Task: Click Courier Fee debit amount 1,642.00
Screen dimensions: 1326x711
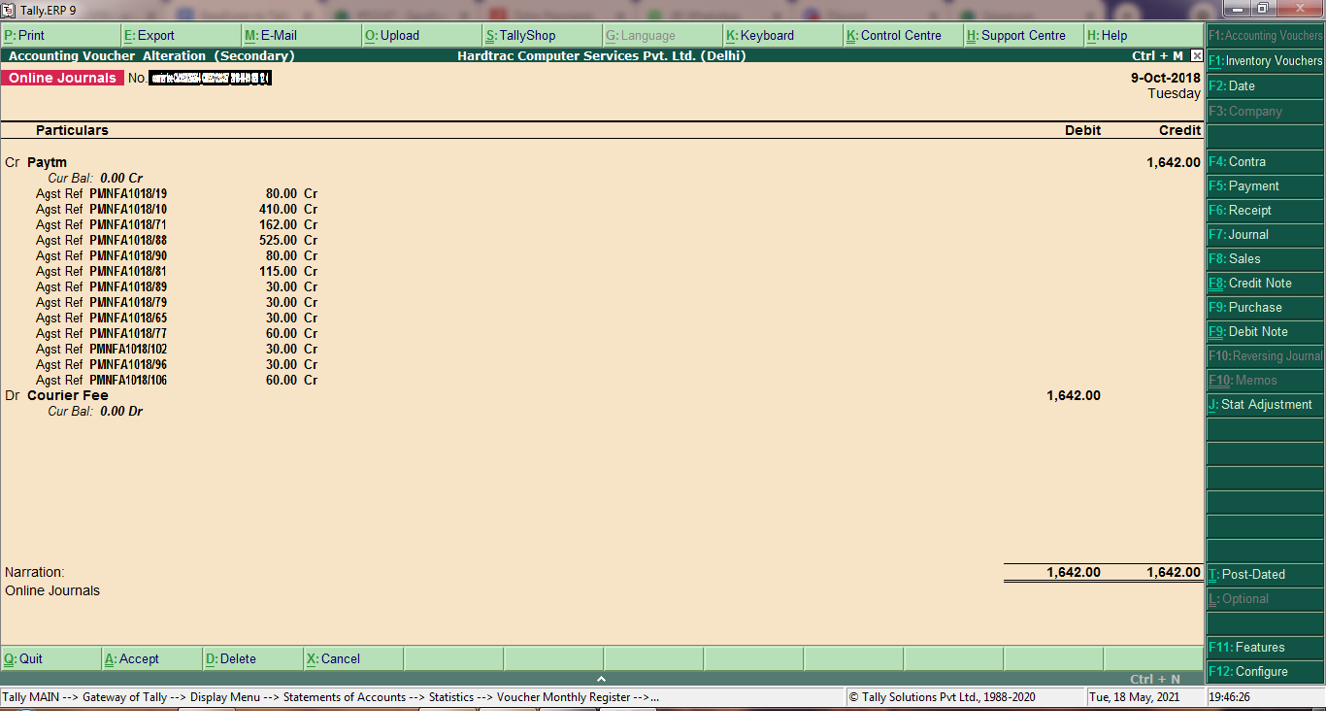Action: click(1073, 395)
